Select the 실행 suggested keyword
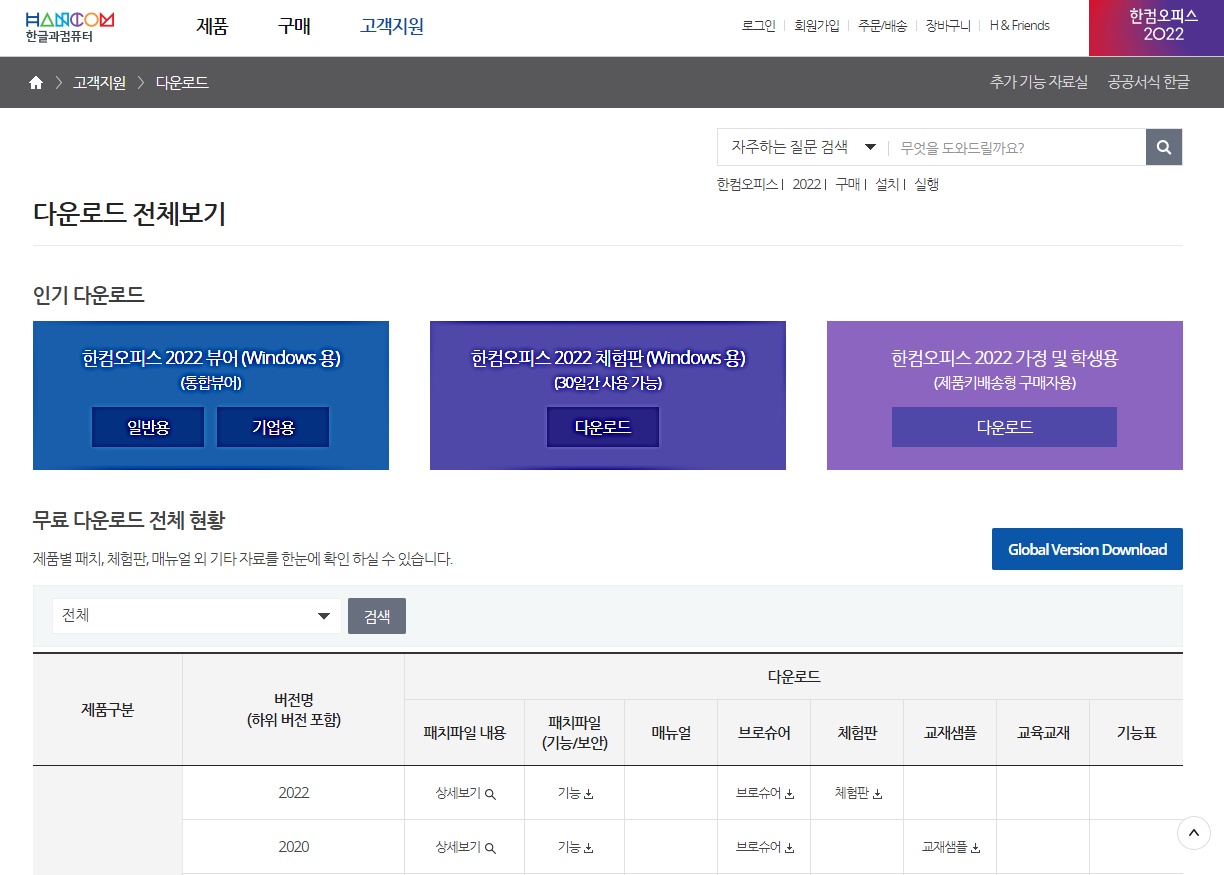 tap(926, 184)
